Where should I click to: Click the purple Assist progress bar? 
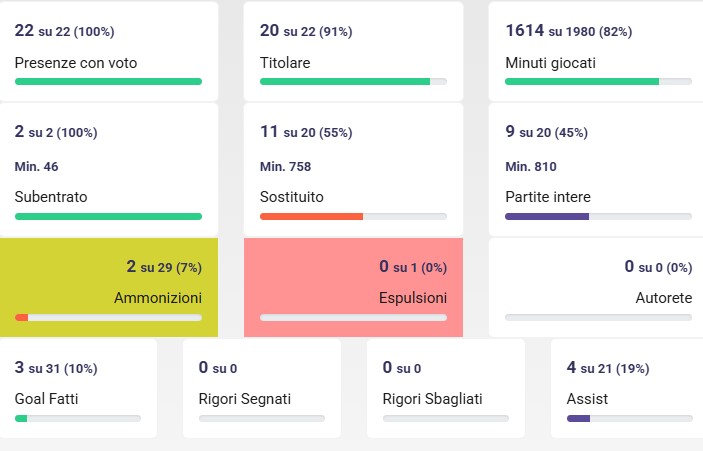pos(579,418)
